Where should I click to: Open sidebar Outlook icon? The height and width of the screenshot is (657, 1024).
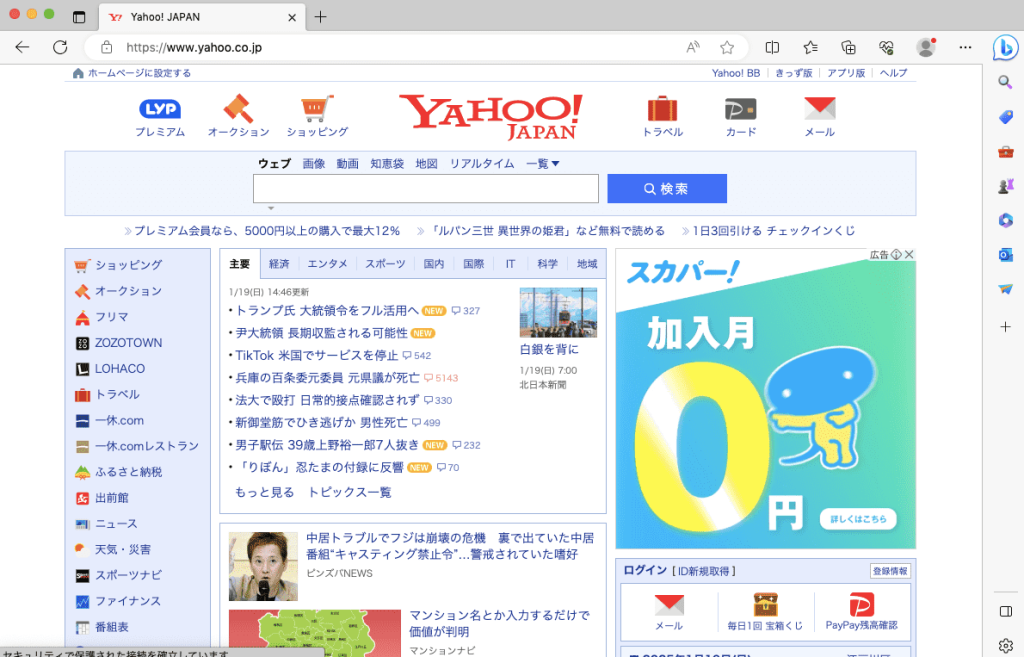(x=1006, y=255)
